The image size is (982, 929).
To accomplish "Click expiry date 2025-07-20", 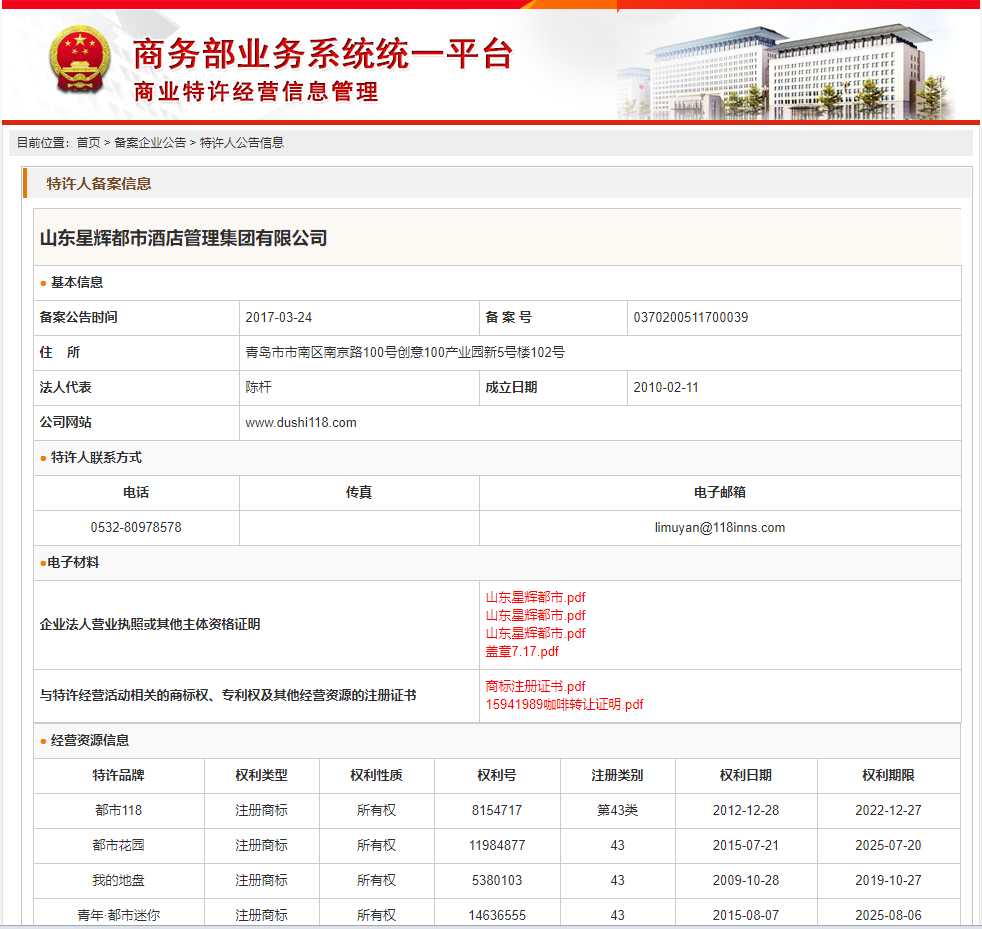I will pyautogui.click(x=889, y=846).
